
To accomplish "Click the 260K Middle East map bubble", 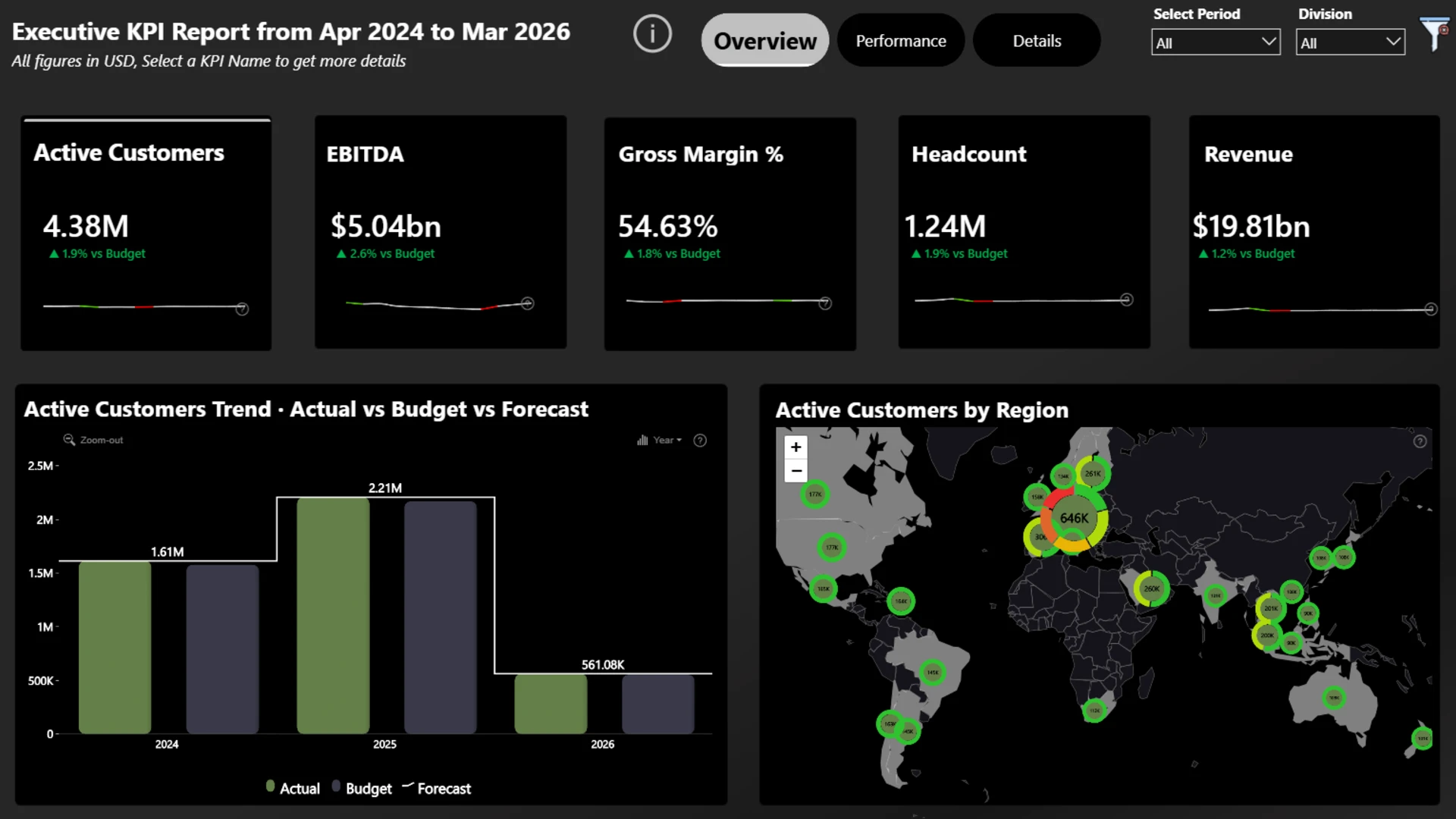I will pos(1151,588).
